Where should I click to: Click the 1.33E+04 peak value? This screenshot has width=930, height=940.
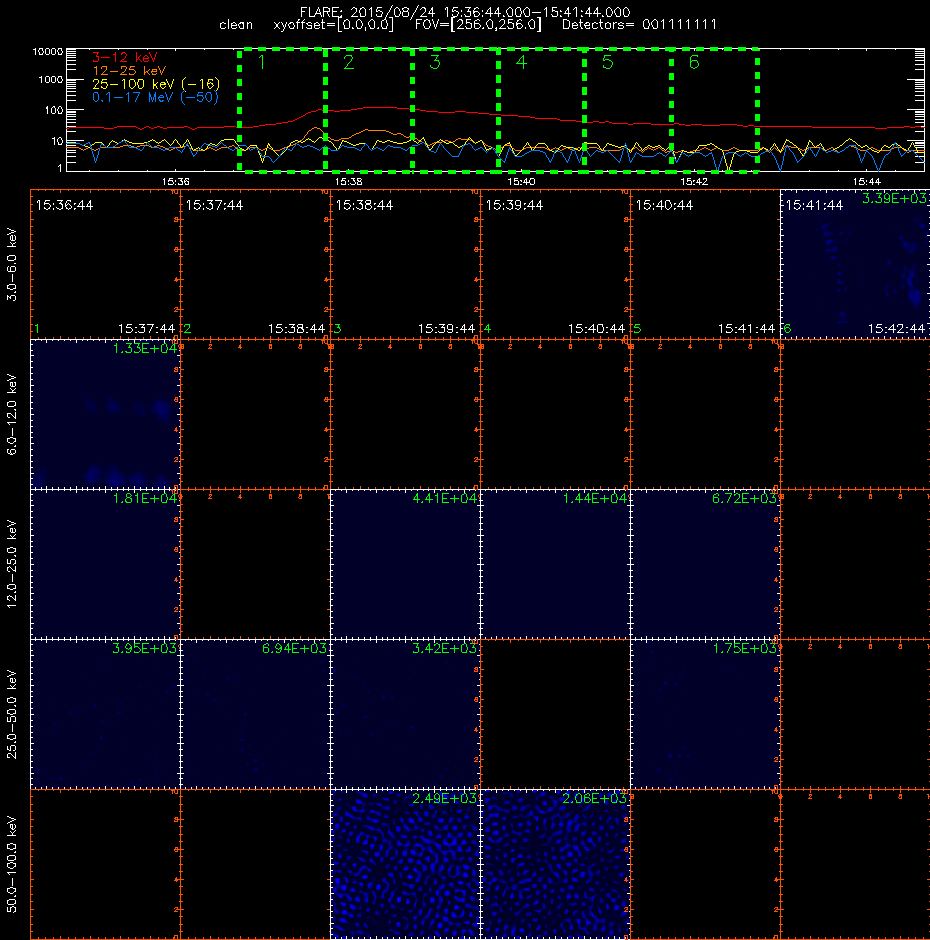click(x=145, y=348)
